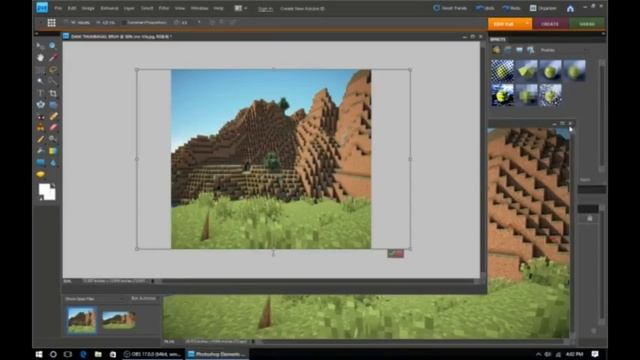Click the reference point location grid
The width and height of the screenshot is (640, 360).
coord(51,23)
